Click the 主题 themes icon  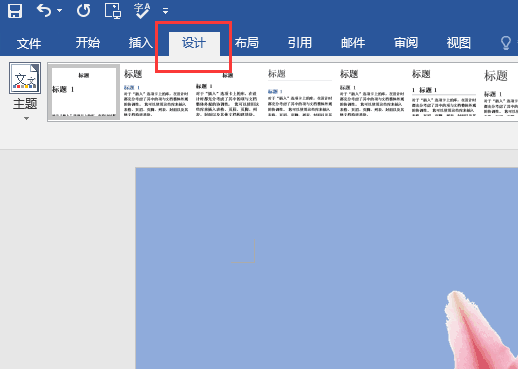click(x=25, y=78)
